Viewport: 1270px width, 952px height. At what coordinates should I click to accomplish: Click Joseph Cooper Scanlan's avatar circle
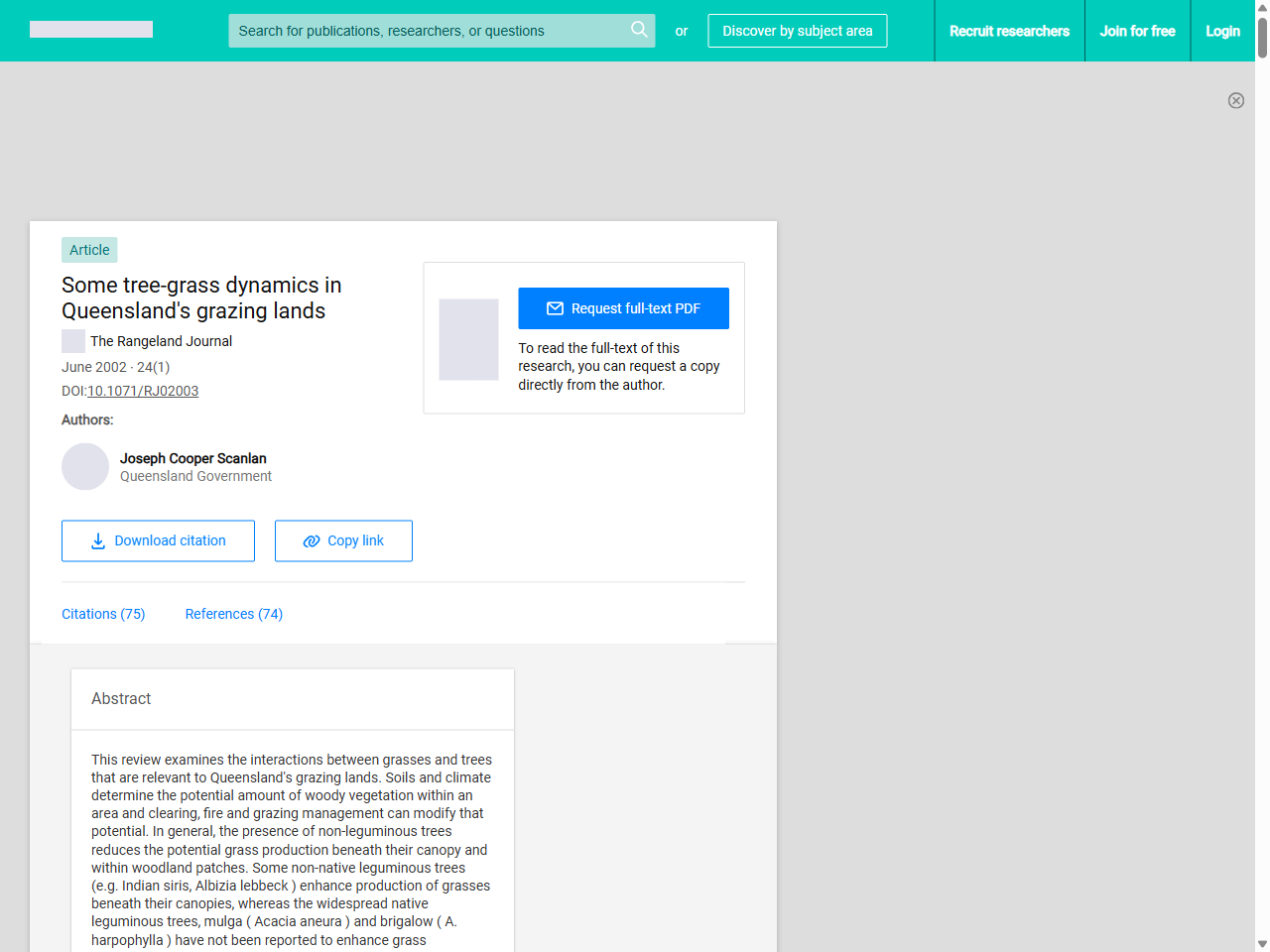[x=84, y=466]
